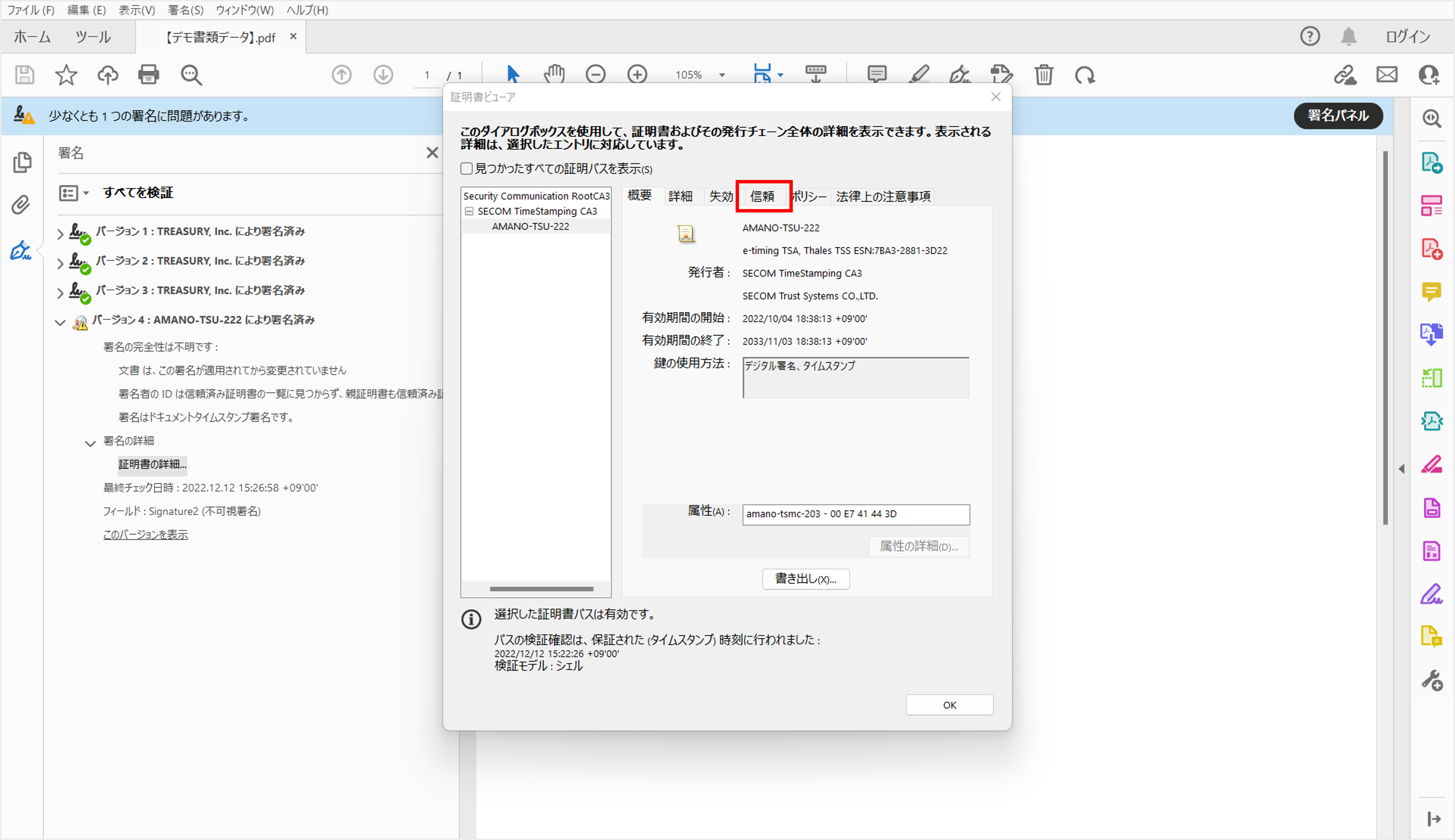This screenshot has width=1455, height=840.
Task: Click the notifications bell icon
Action: 1348,36
